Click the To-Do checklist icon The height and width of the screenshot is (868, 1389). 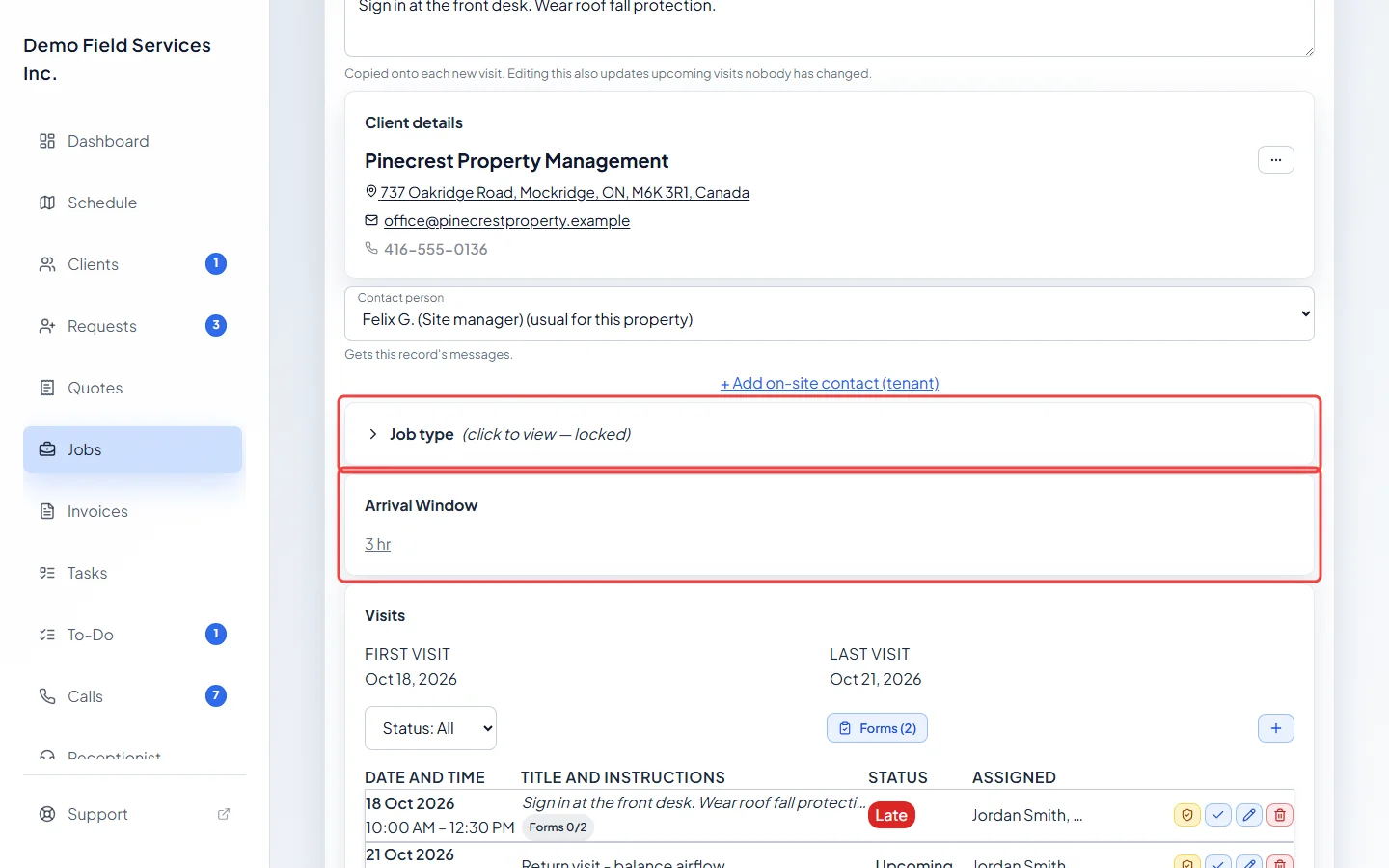(47, 635)
